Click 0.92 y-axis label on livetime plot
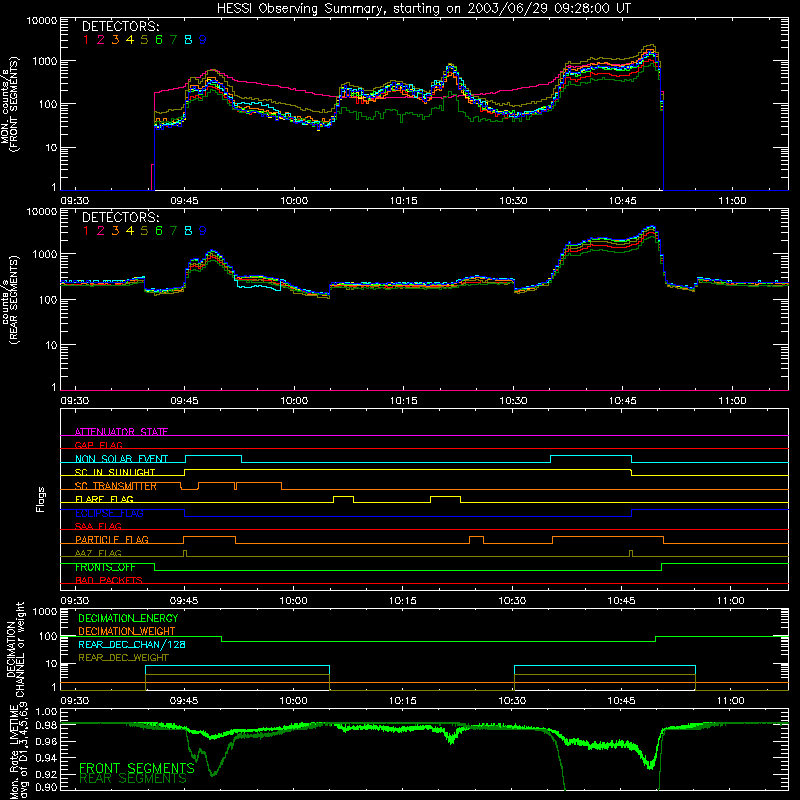 coord(46,772)
